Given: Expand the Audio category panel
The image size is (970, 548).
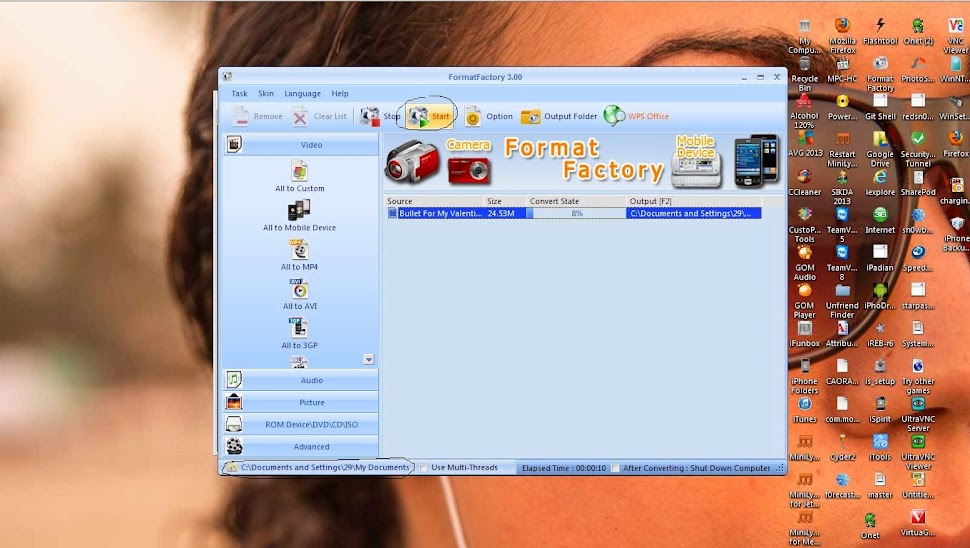Looking at the screenshot, I should [x=301, y=380].
